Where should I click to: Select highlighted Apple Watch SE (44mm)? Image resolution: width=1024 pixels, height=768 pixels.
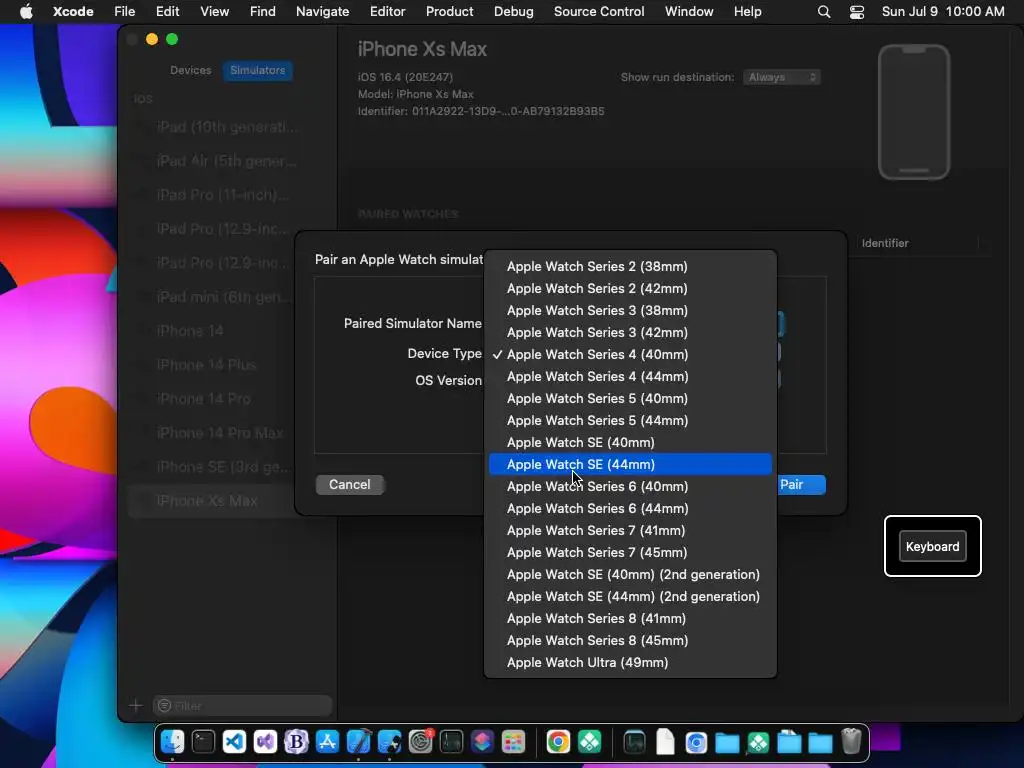tap(630, 464)
